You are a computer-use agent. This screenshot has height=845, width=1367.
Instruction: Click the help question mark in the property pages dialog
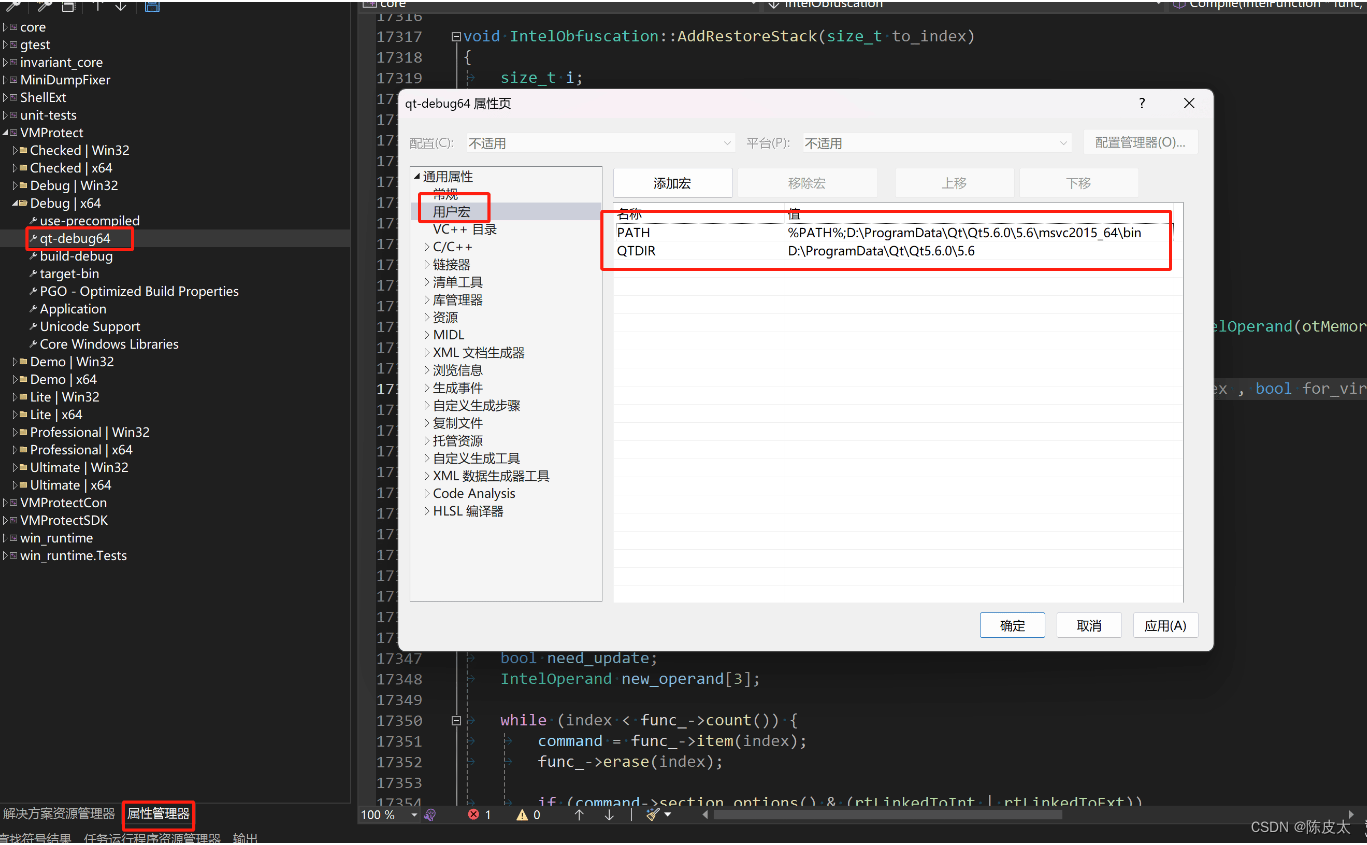click(x=1141, y=103)
